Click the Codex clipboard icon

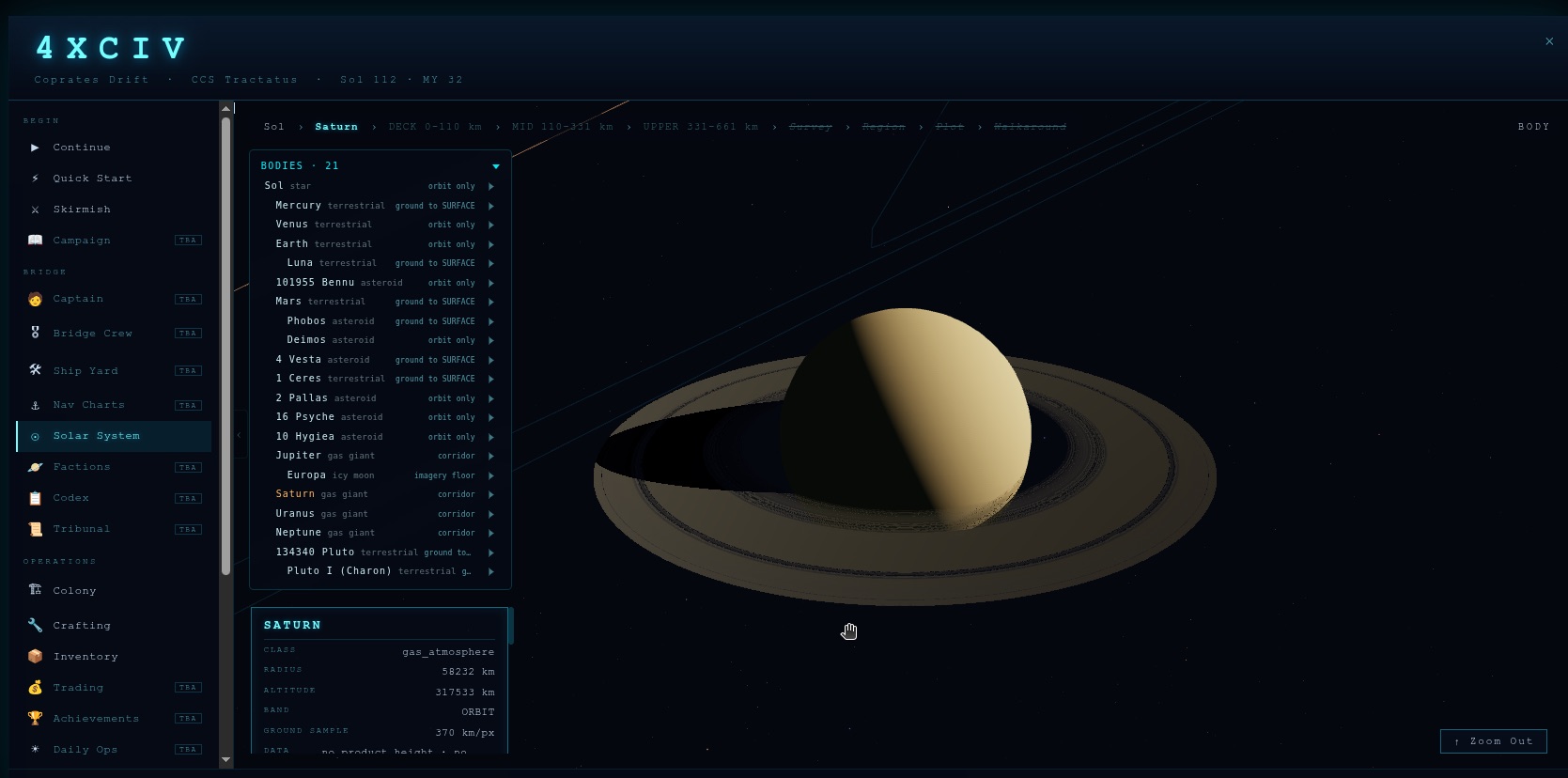[35, 498]
